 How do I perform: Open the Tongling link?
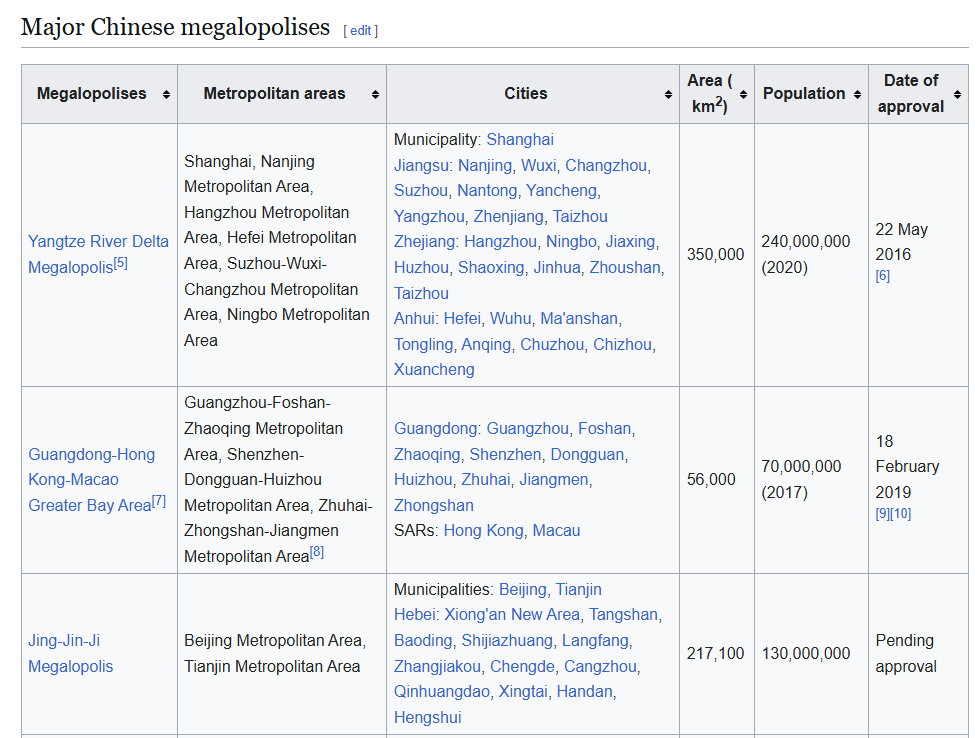[423, 344]
